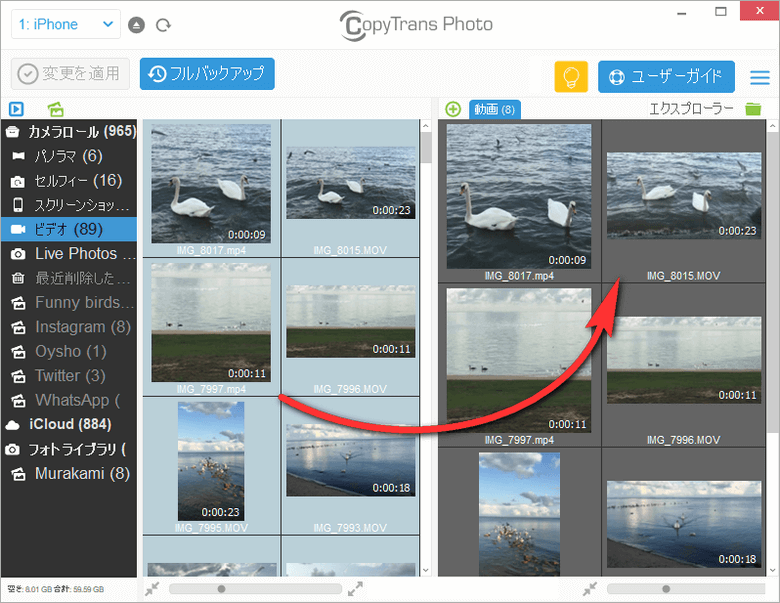Viewport: 780px width, 603px height.
Task: Click the フルバックアップ full backup button
Action: [207, 74]
